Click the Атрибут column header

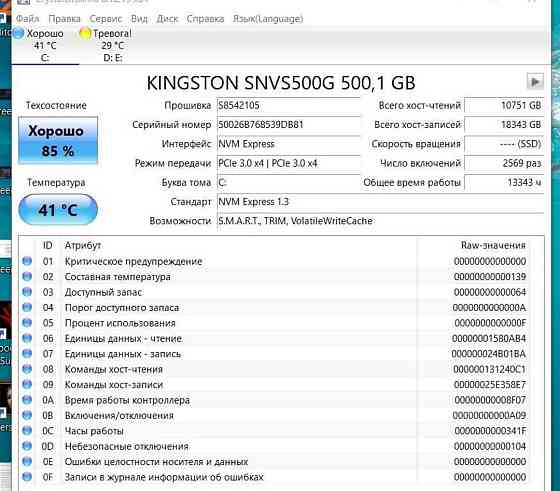(83, 245)
